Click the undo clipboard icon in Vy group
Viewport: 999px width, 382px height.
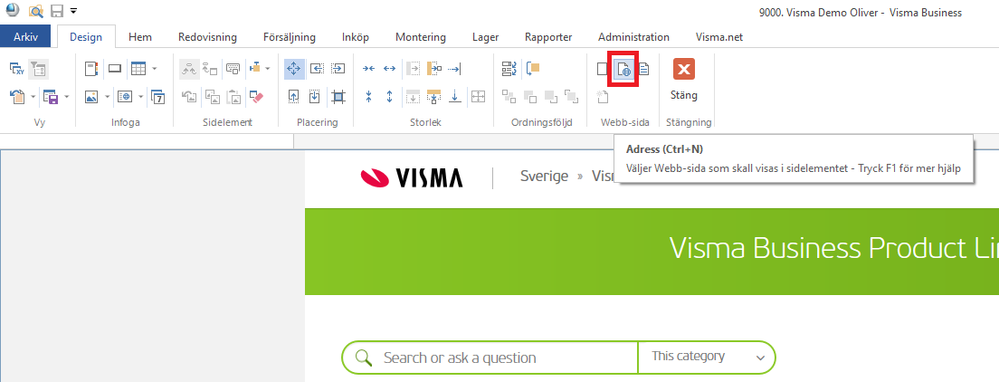[x=17, y=97]
